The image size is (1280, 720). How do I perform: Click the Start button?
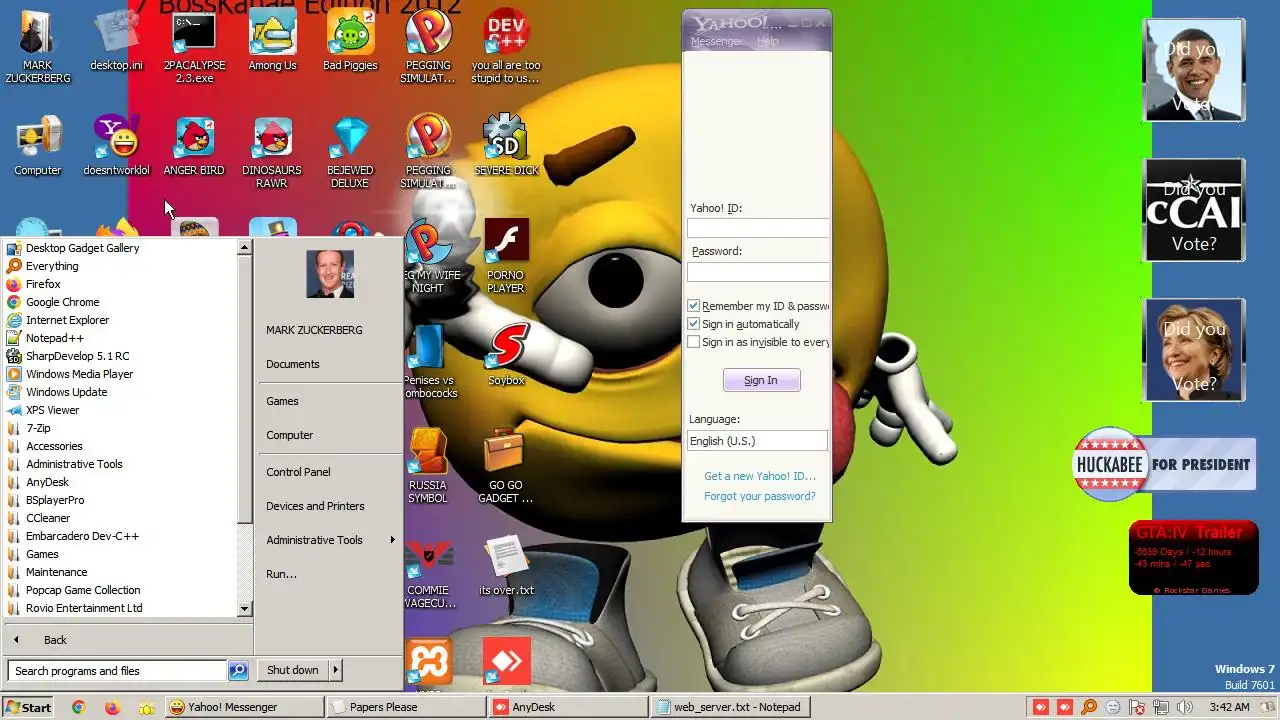pyautogui.click(x=28, y=707)
